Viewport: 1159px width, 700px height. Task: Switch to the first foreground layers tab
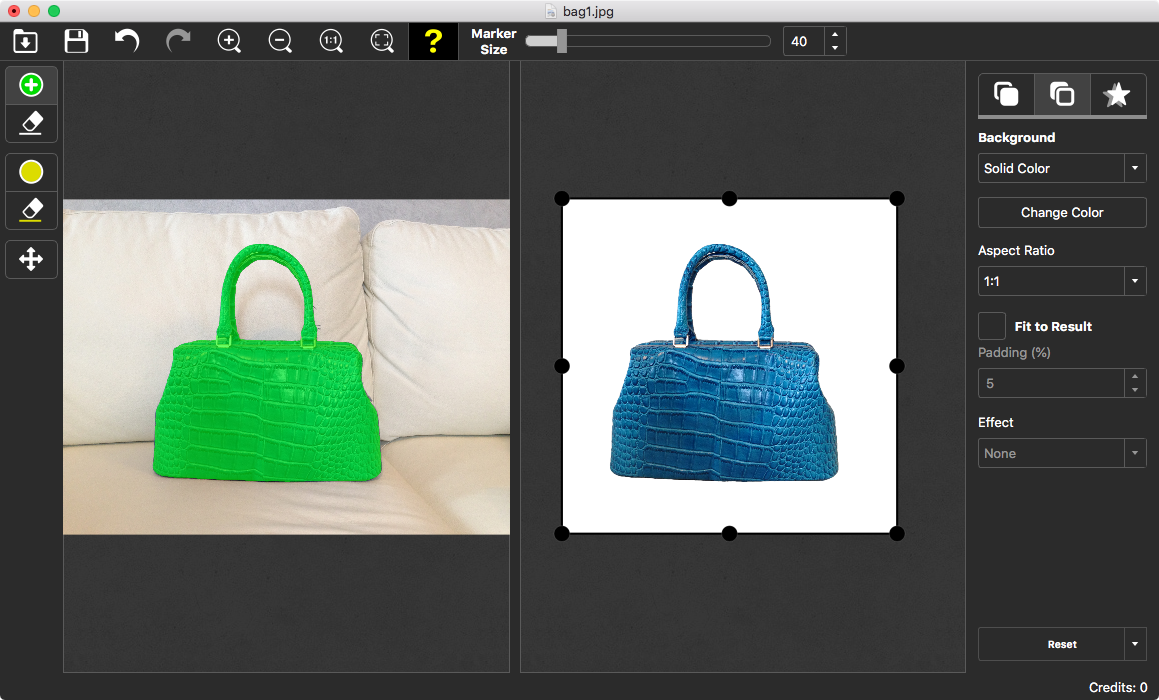(x=1006, y=95)
